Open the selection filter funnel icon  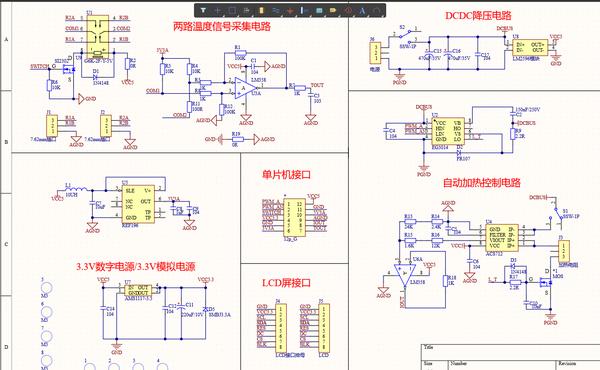point(203,11)
